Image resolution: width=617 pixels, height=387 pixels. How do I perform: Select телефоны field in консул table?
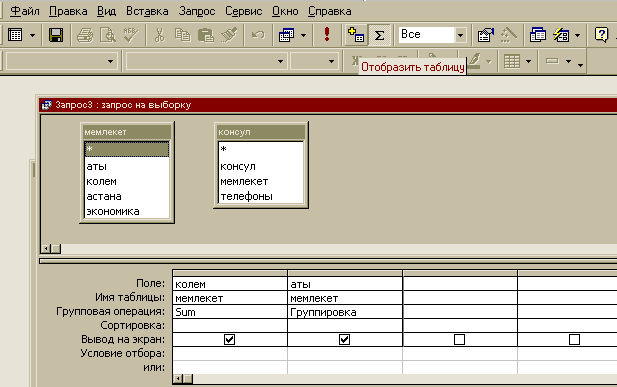(261, 196)
